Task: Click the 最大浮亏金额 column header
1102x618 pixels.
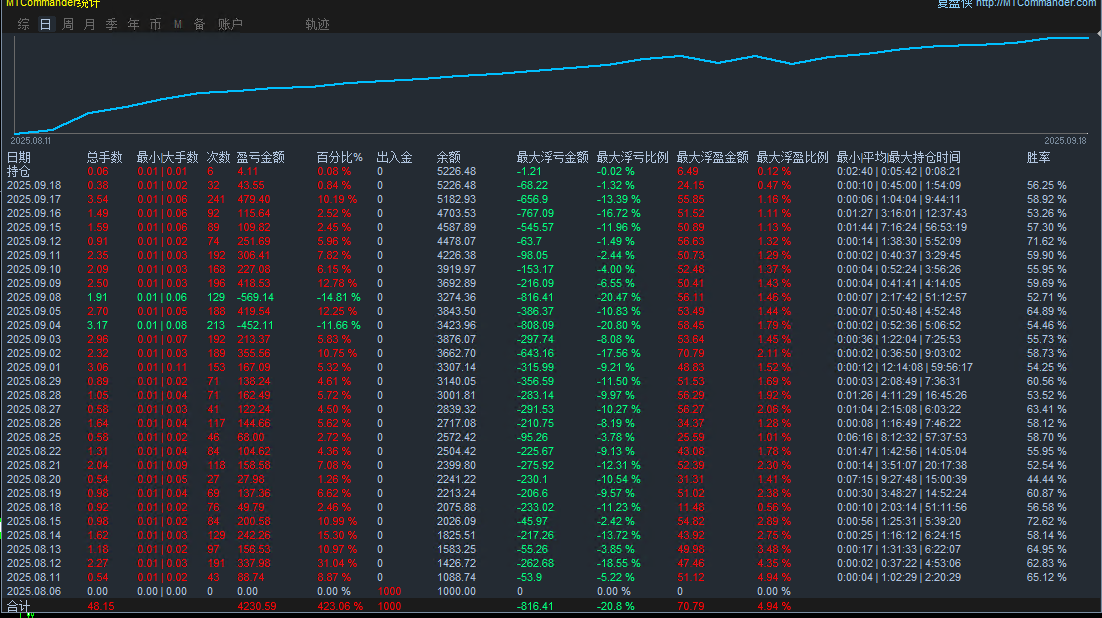Action: coord(552,157)
